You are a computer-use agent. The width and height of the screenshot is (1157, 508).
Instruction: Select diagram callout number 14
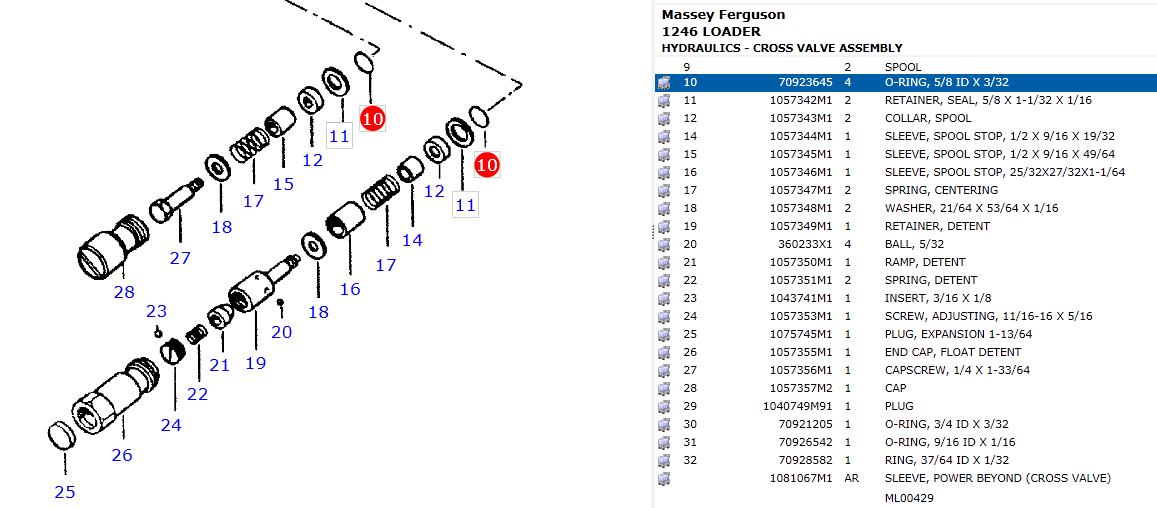click(x=412, y=239)
